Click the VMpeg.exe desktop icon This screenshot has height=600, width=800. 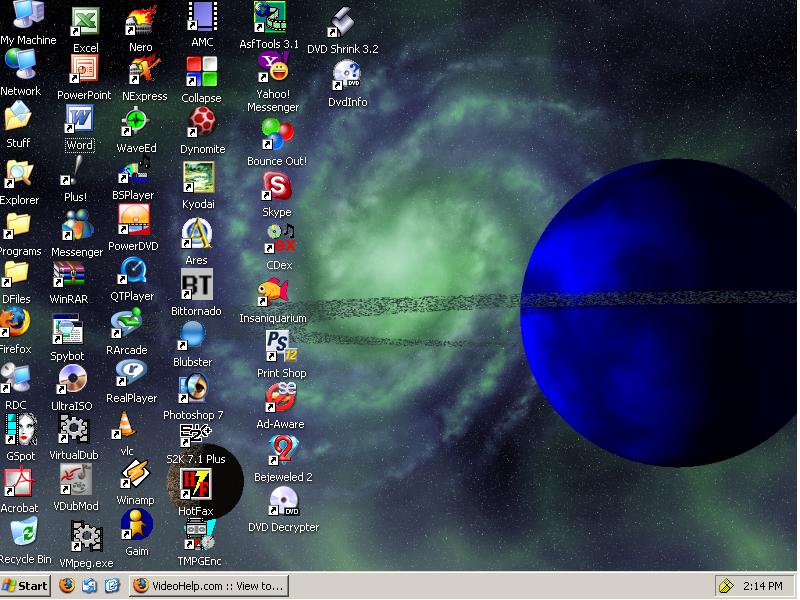pos(86,536)
